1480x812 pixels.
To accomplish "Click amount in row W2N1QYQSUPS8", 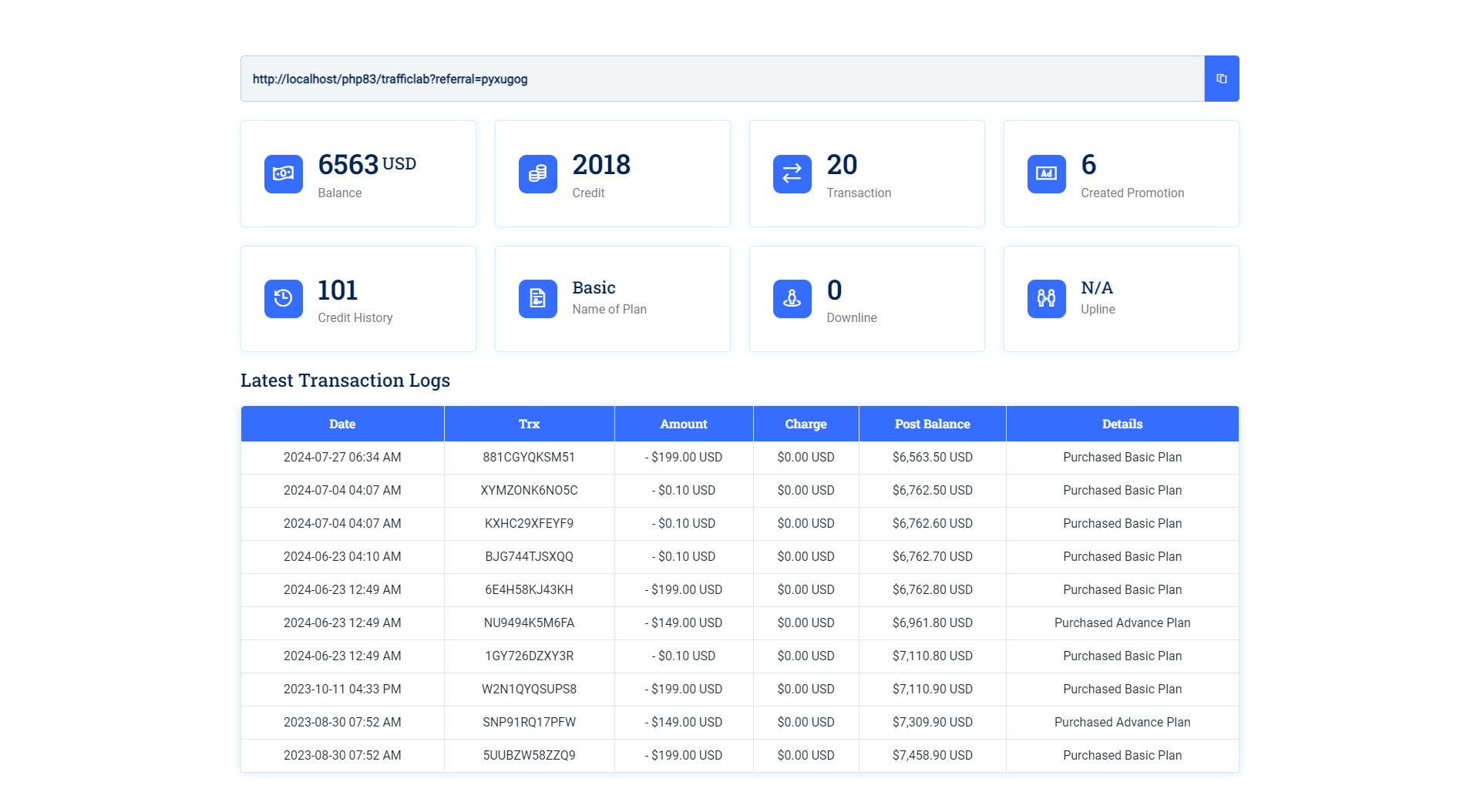I will point(684,690).
